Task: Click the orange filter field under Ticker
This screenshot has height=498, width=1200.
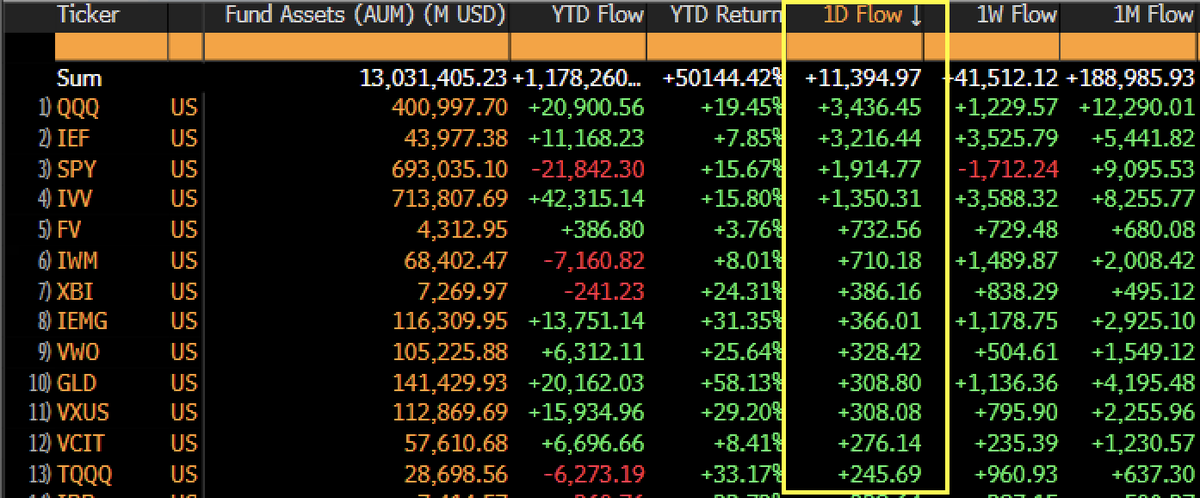Action: tap(112, 47)
